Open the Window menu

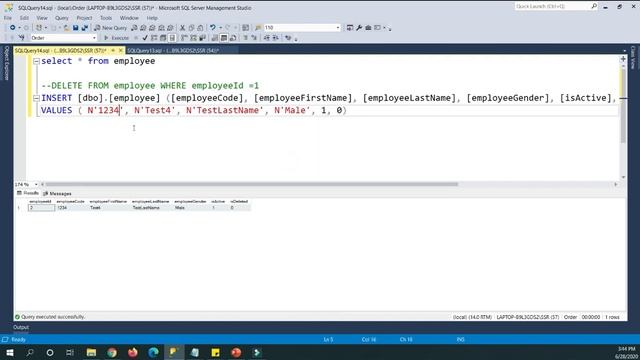click(129, 18)
